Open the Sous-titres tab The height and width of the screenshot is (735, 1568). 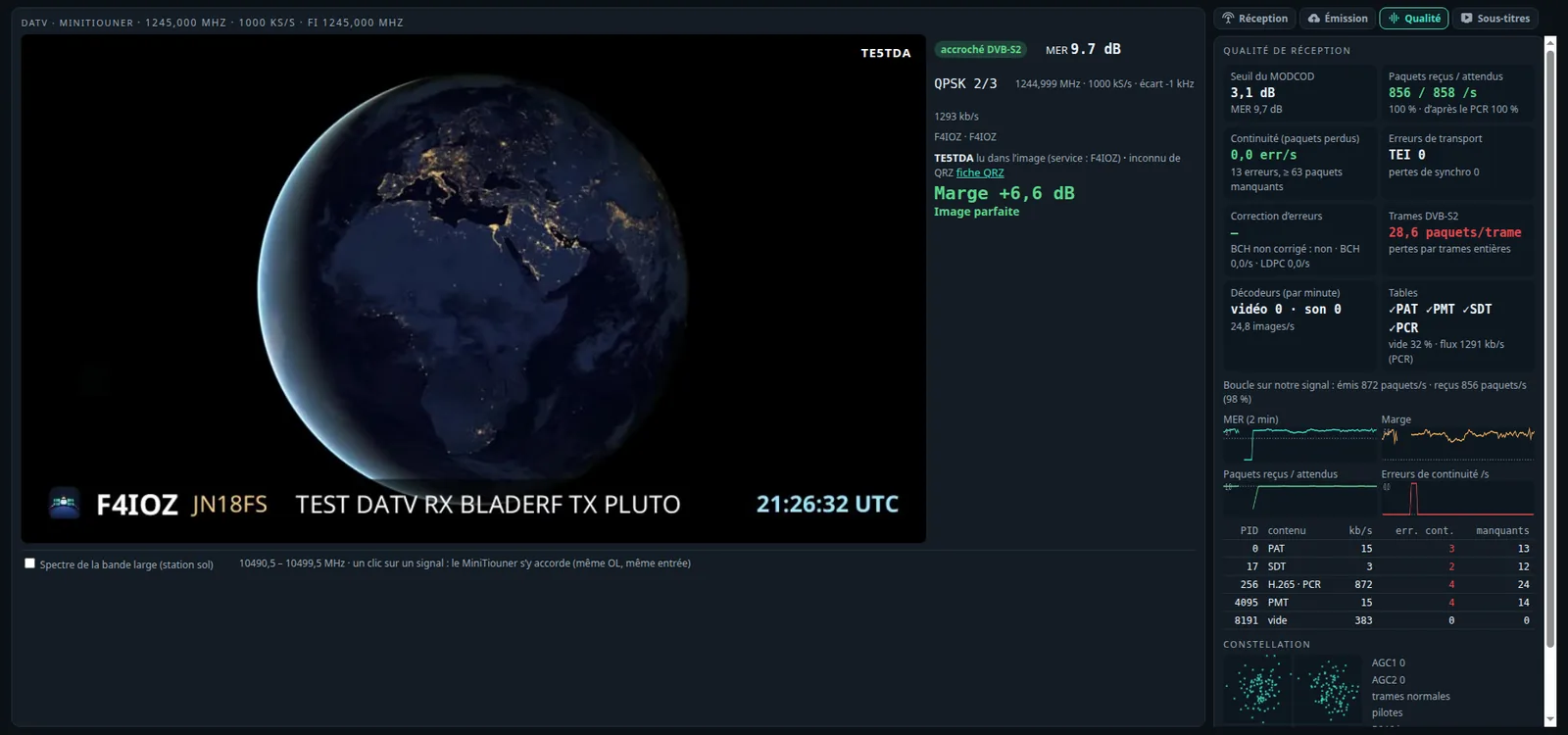point(1495,19)
